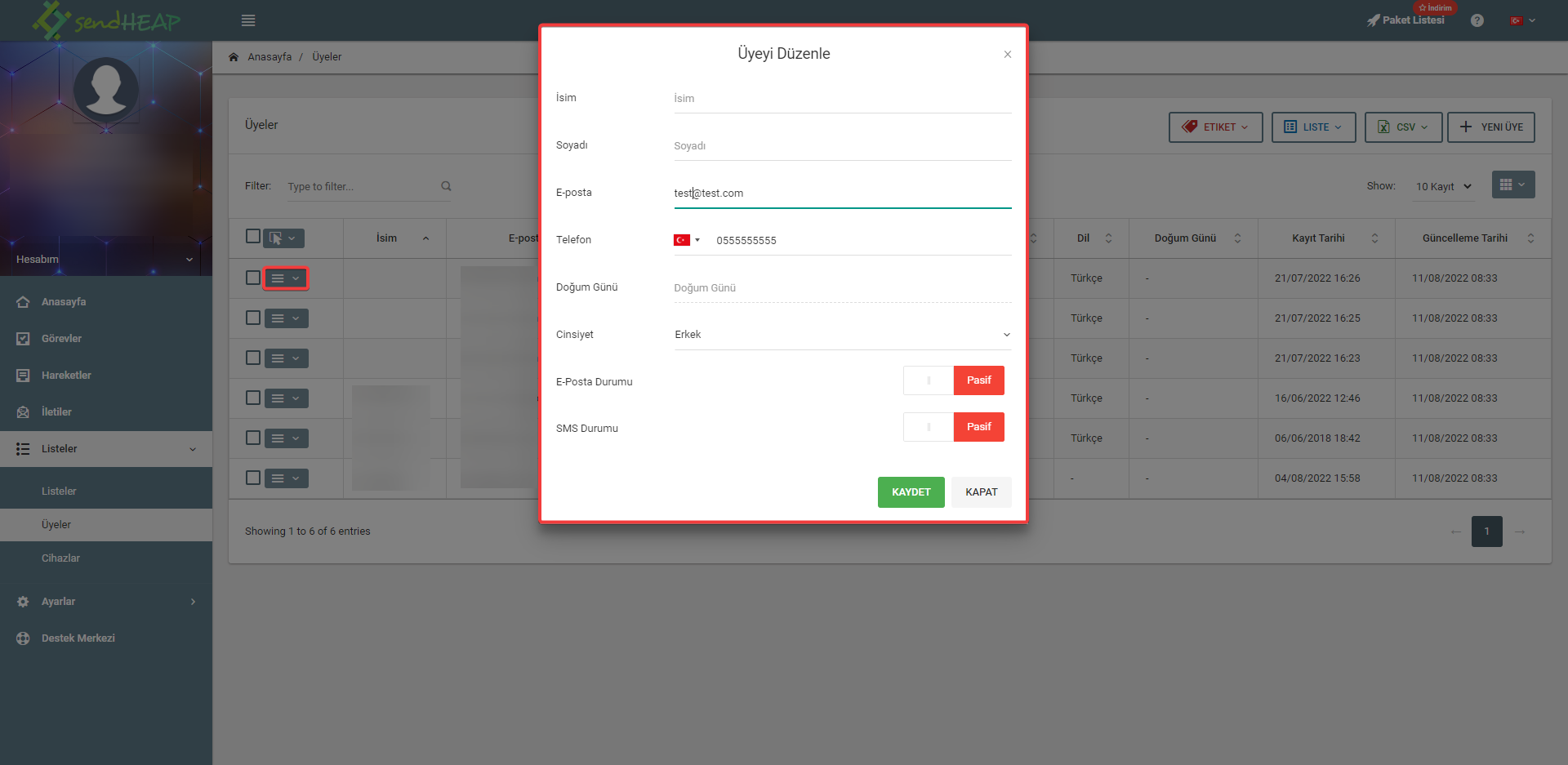Collapse the Listeler sidebar section
Viewport: 1568px width, 765px height.
106,449
